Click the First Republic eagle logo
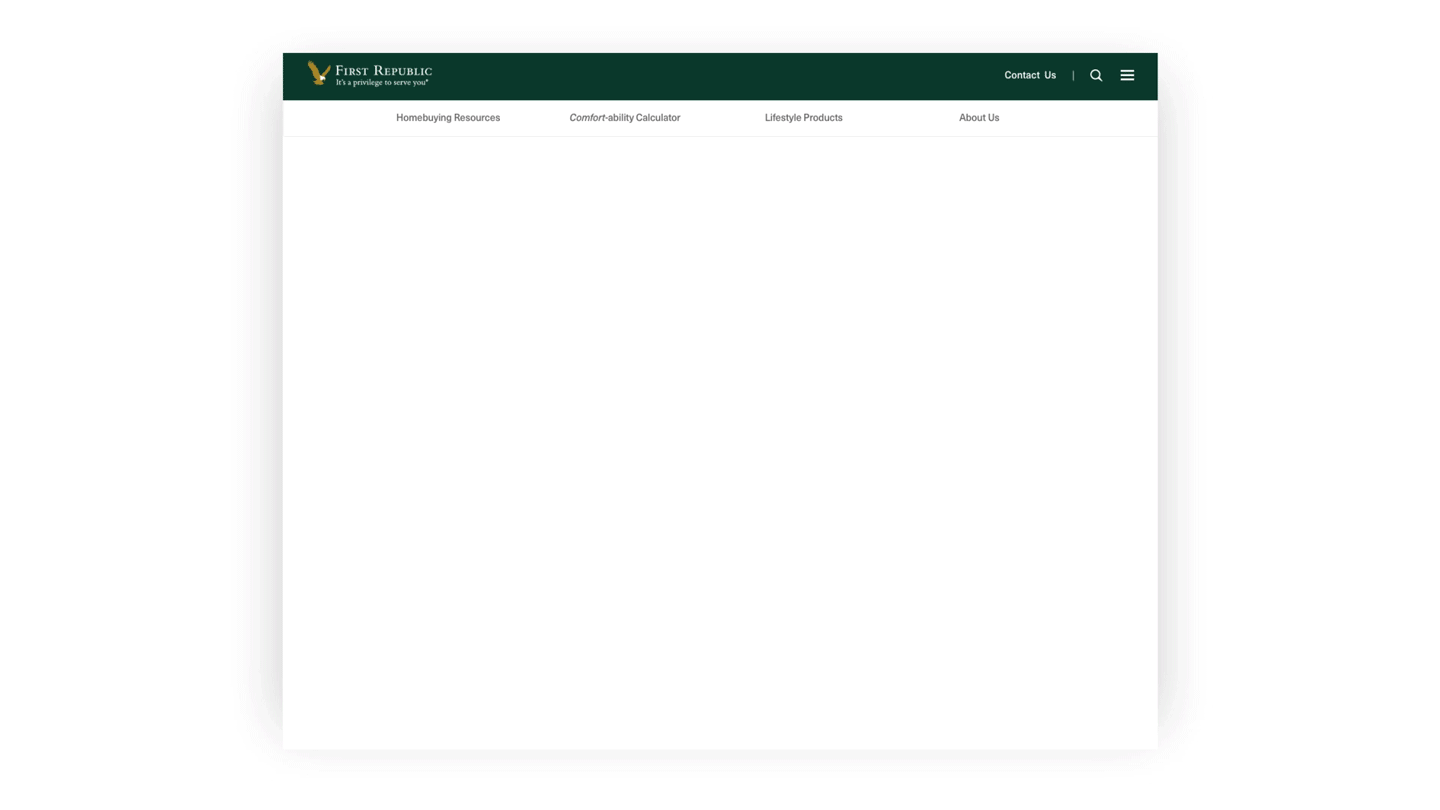 [x=369, y=74]
